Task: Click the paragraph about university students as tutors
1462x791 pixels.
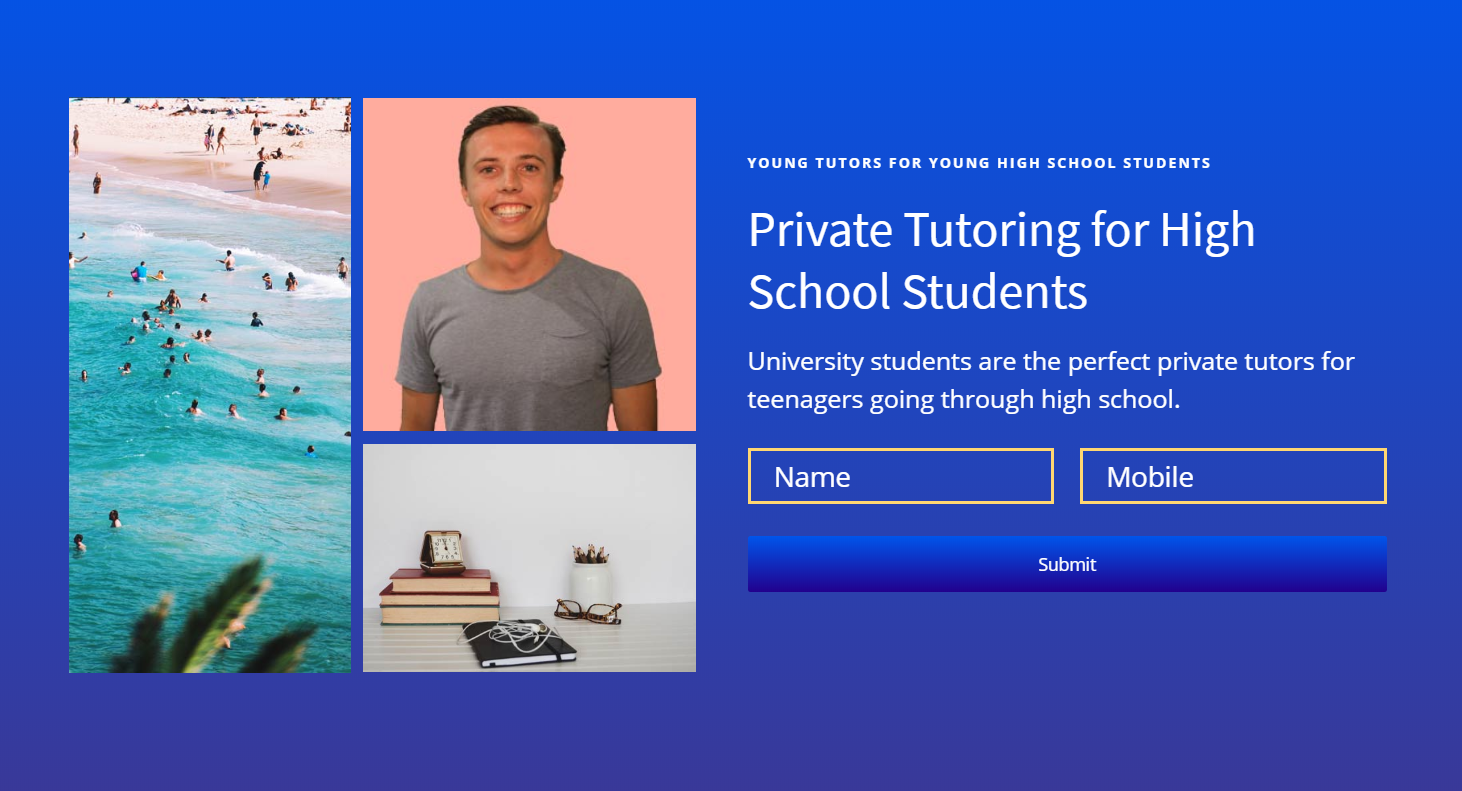Action: click(x=1049, y=380)
